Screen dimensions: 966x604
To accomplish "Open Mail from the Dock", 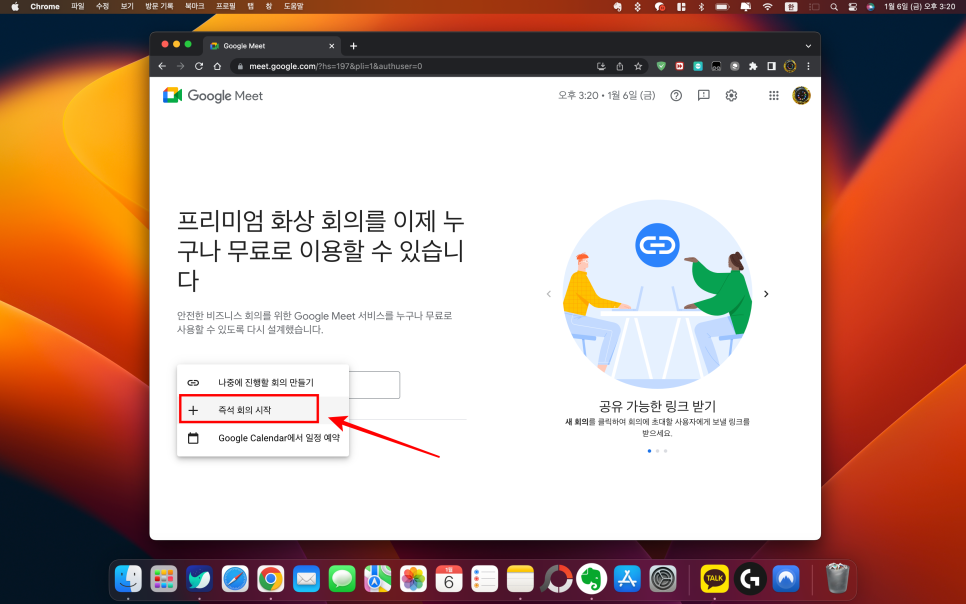I will coord(306,579).
